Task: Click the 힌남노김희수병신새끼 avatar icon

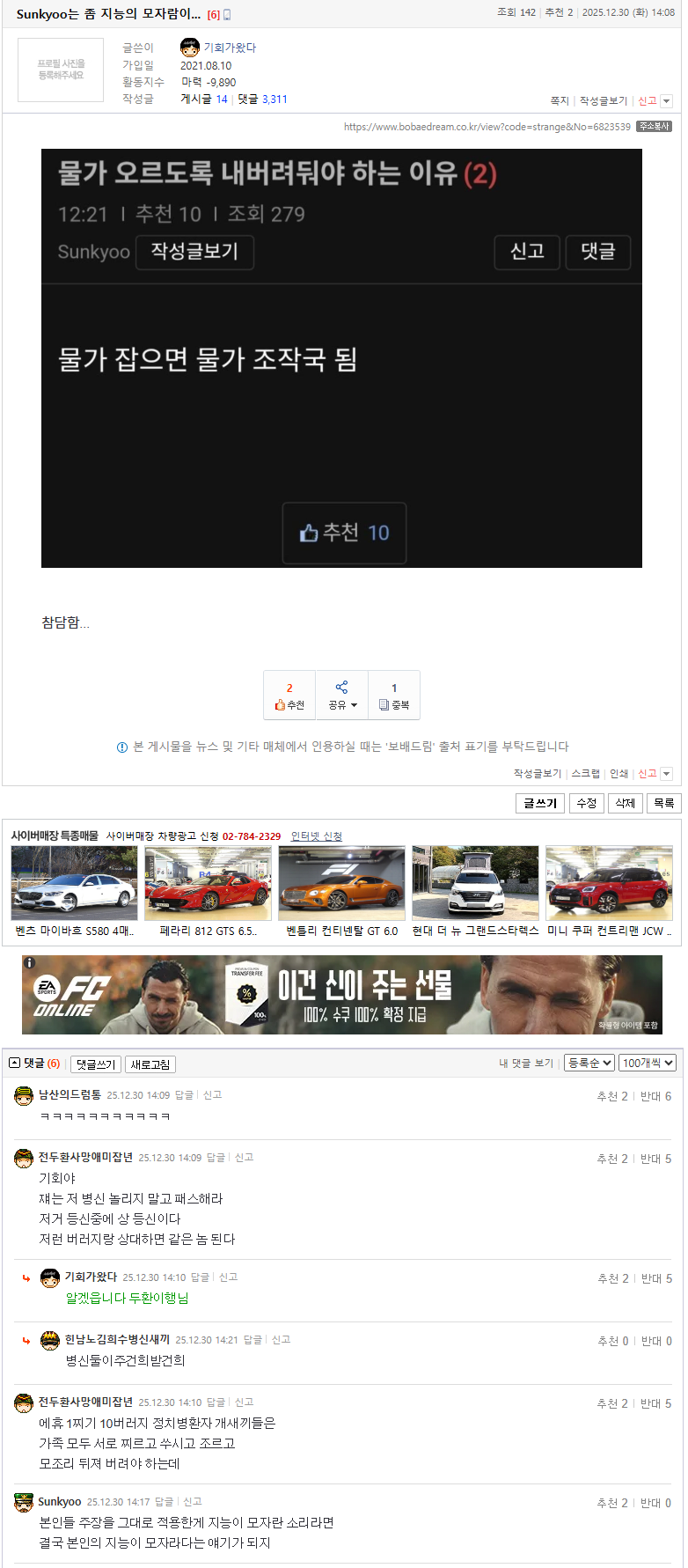Action: (50, 1341)
